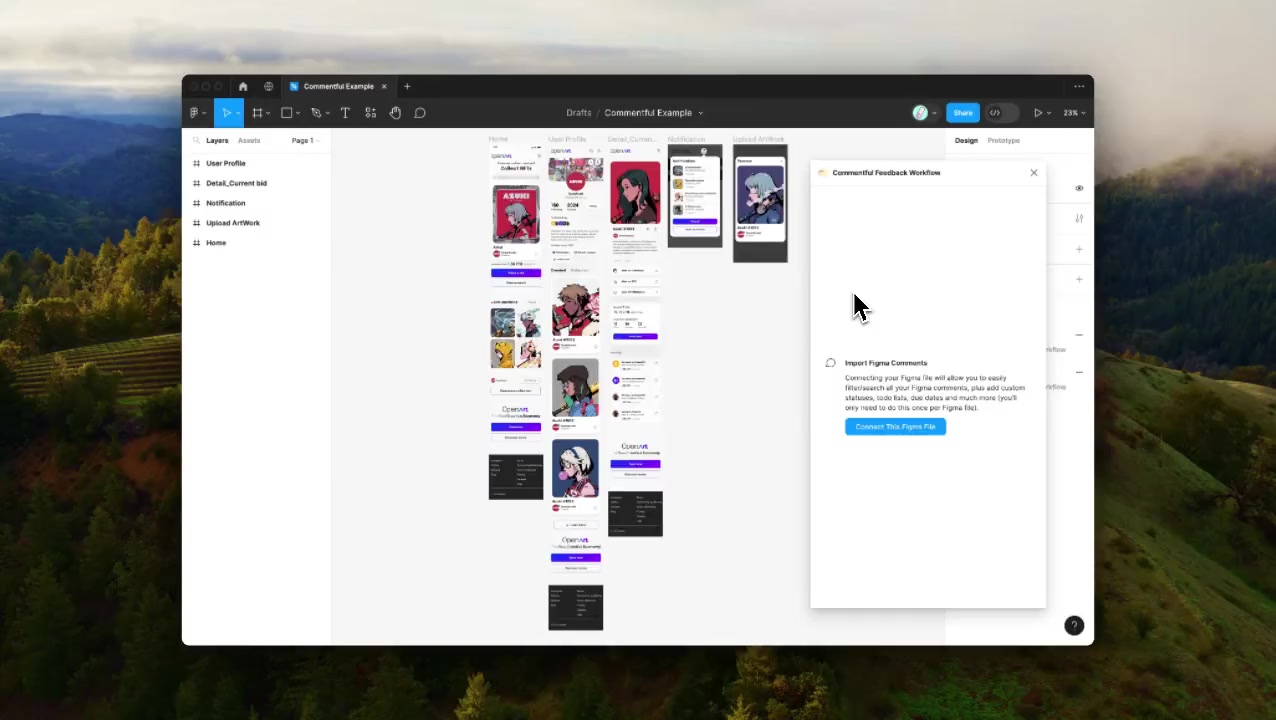
Task: Click the Connect This Figma File button
Action: (x=895, y=427)
